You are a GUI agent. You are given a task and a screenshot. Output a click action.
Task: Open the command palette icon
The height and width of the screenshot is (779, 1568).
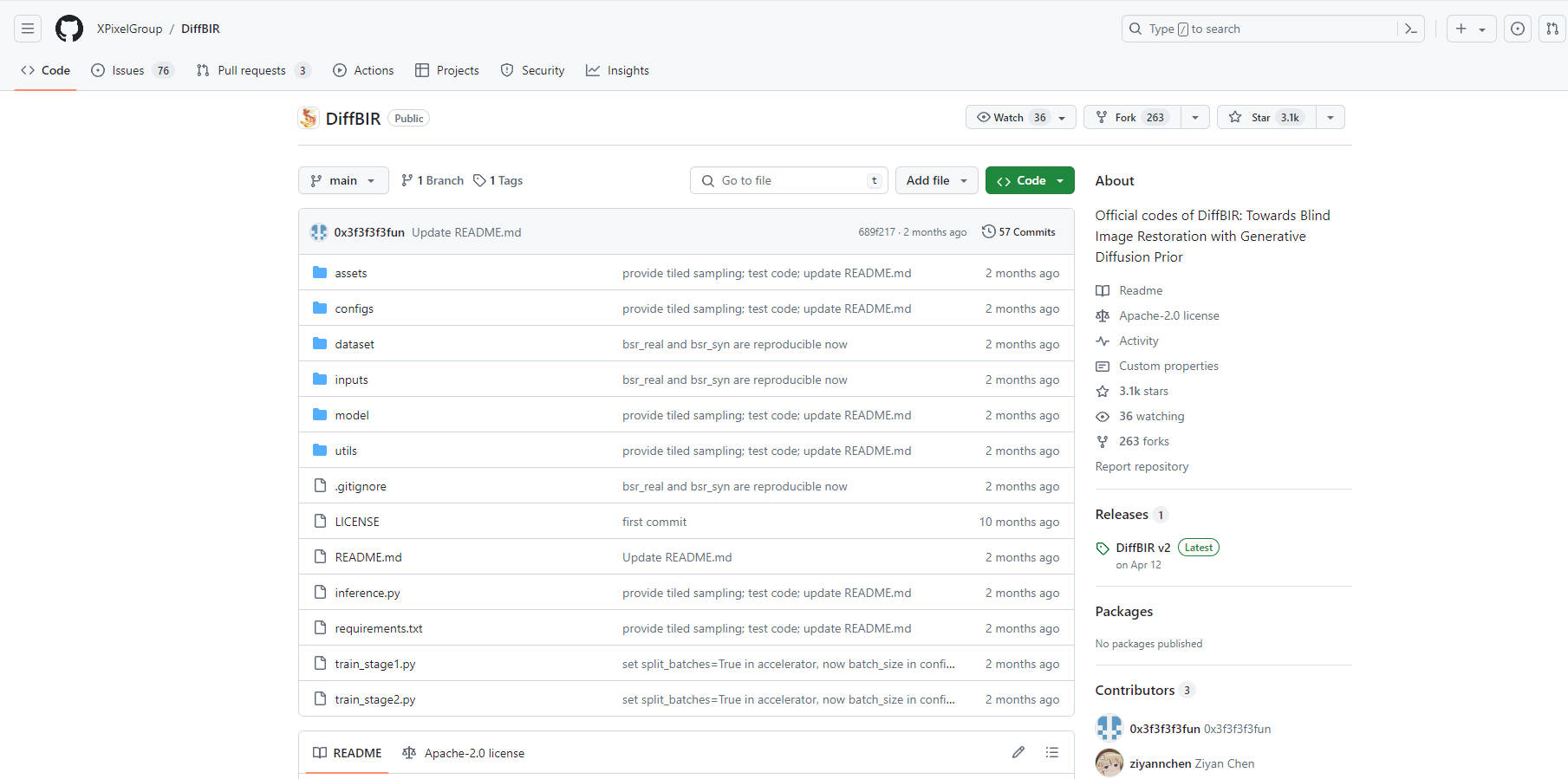[1410, 29]
